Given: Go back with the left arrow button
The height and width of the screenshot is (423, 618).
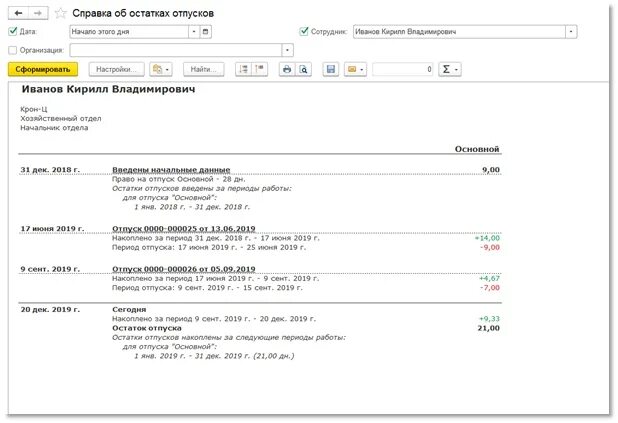Looking at the screenshot, I should [18, 13].
